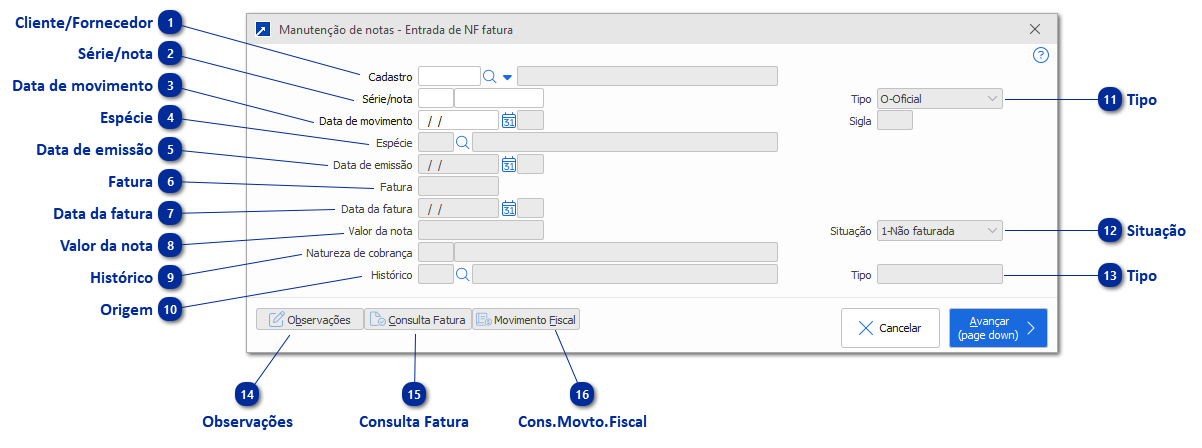Click the Série input field
The height and width of the screenshot is (448, 1202).
pos(435,98)
